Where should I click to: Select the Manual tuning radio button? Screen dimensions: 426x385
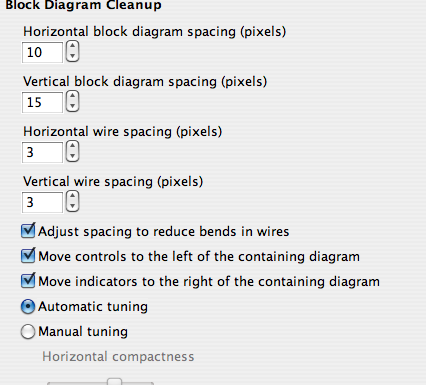[28, 332]
